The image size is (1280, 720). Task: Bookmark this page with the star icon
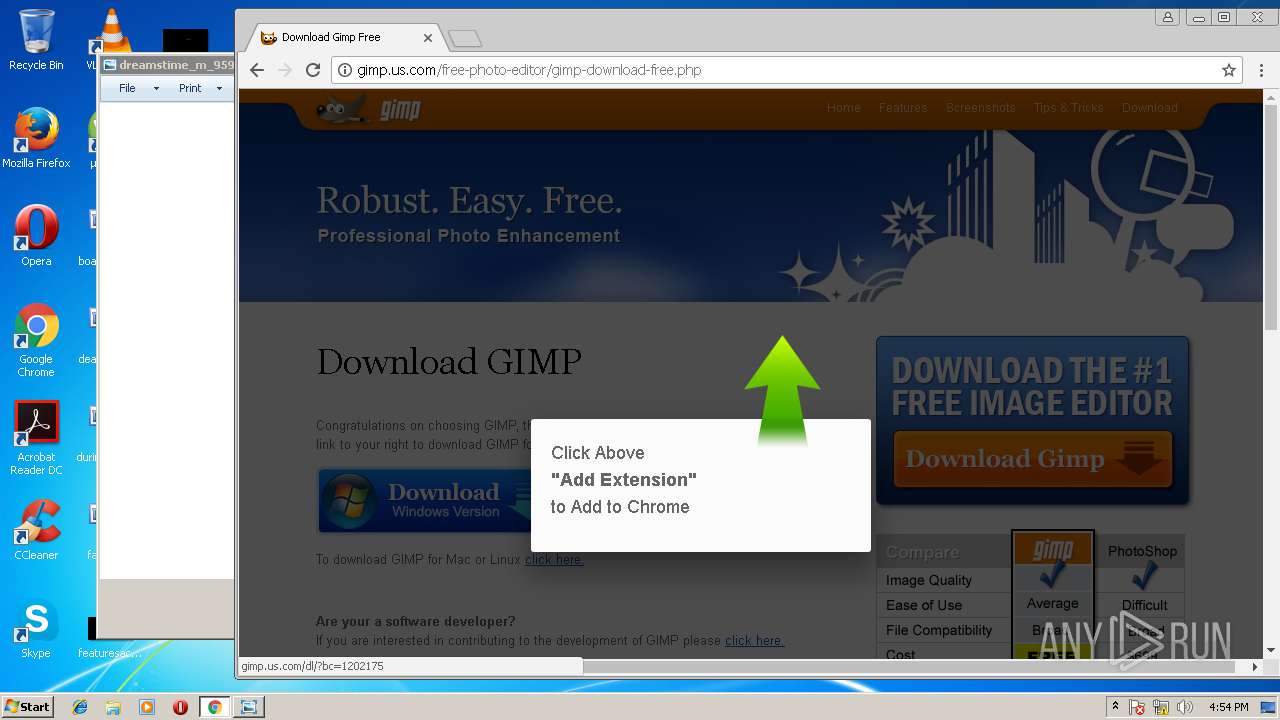point(1229,70)
